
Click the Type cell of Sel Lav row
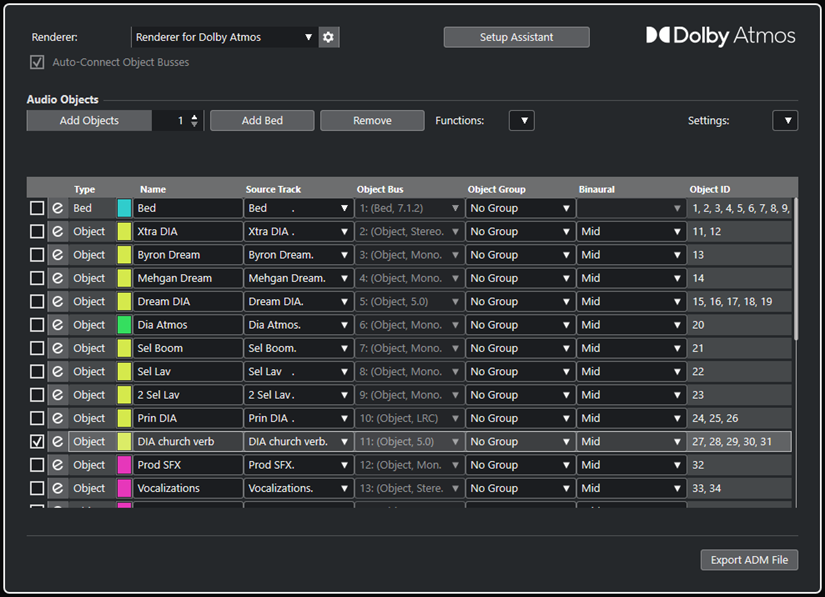(92, 371)
